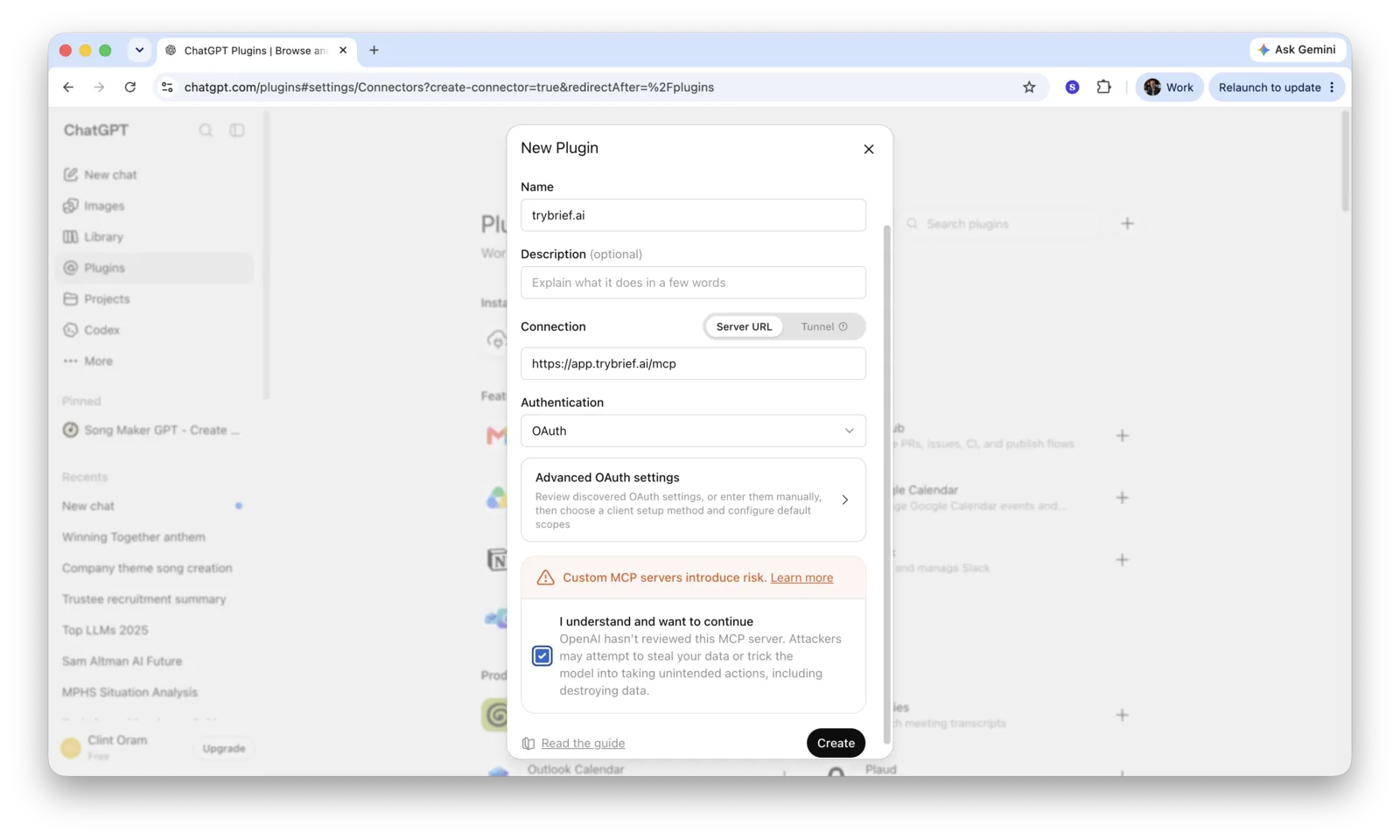Open Library in the sidebar

point(154,237)
